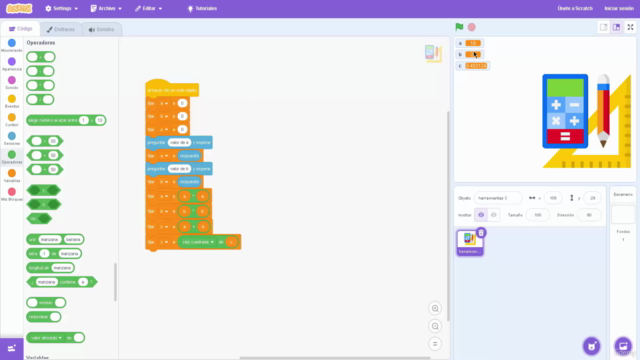Viewport: 640px width, 360px height.
Task: Open variable dropdown on raíz cuadrada fijar block
Action: coord(164,242)
